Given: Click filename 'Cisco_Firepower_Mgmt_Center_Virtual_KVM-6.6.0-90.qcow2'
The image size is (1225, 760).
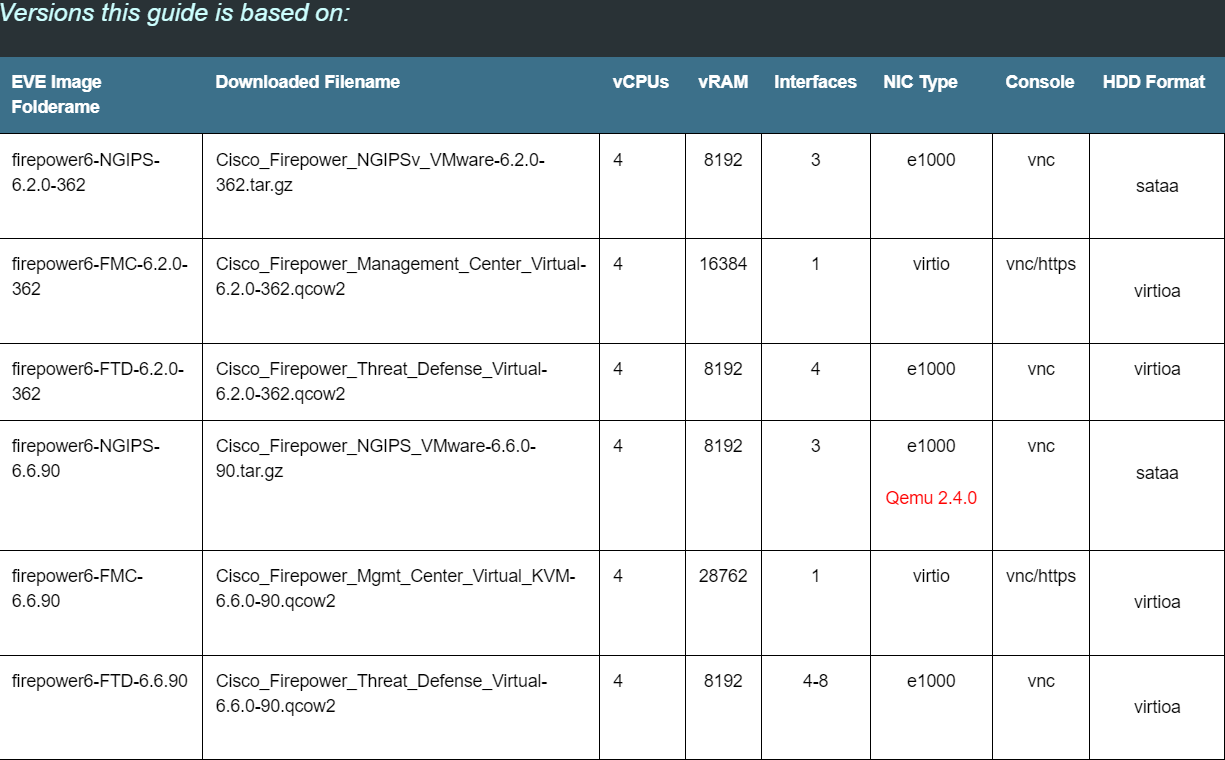Looking at the screenshot, I should pos(396,588).
